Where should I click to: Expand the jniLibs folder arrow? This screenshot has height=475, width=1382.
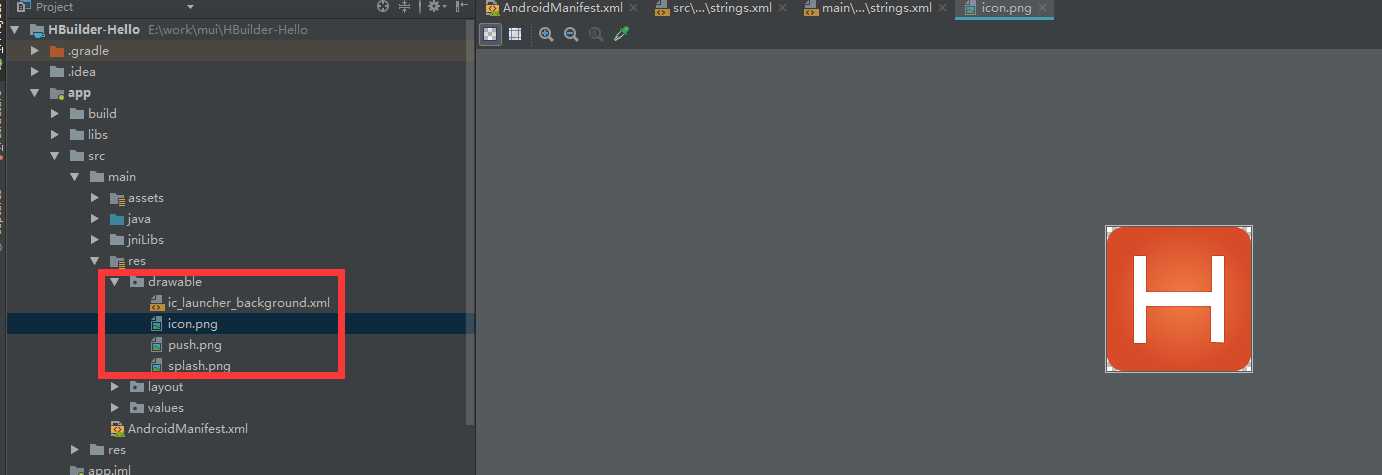tap(95, 240)
